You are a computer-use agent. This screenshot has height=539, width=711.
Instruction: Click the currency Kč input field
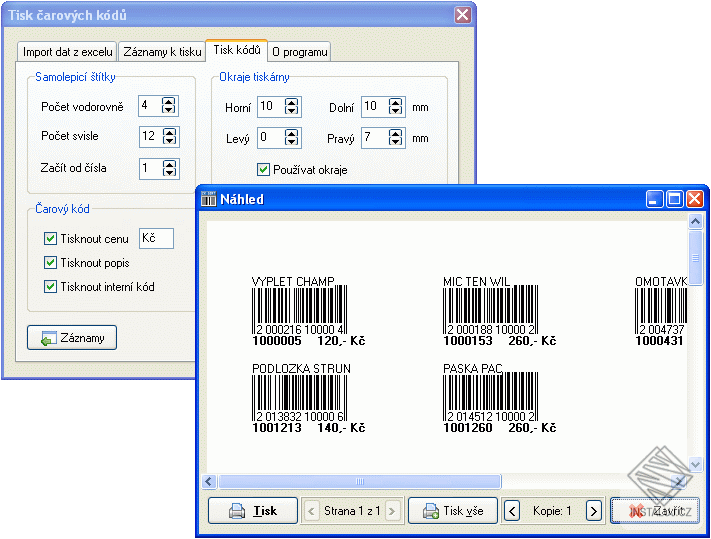click(x=155, y=238)
